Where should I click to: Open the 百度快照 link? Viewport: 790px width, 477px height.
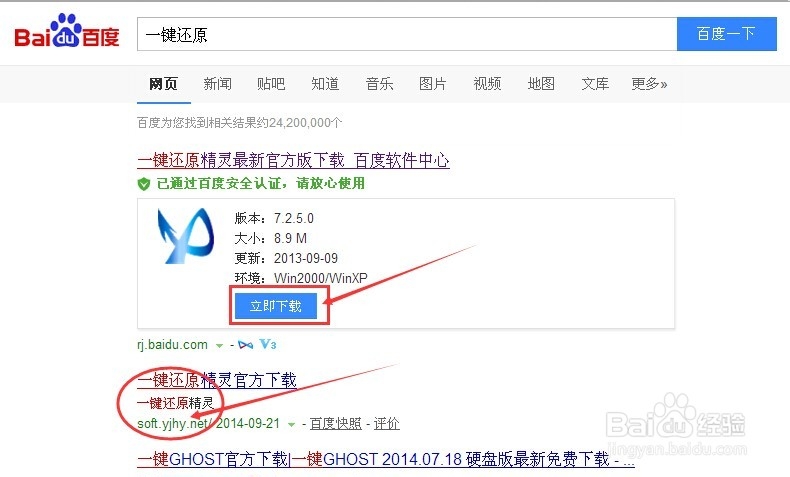(x=336, y=423)
